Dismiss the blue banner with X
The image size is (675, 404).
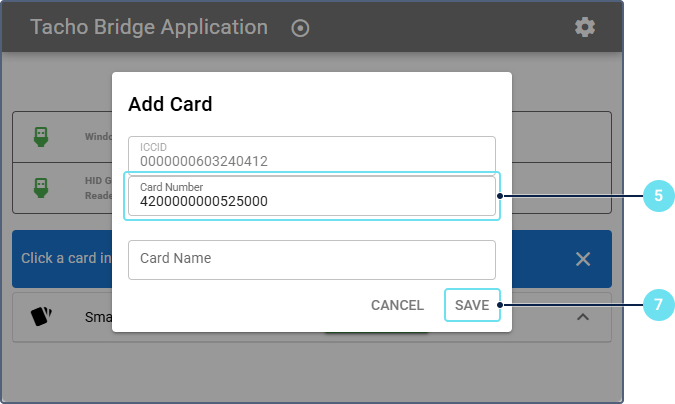(583, 259)
